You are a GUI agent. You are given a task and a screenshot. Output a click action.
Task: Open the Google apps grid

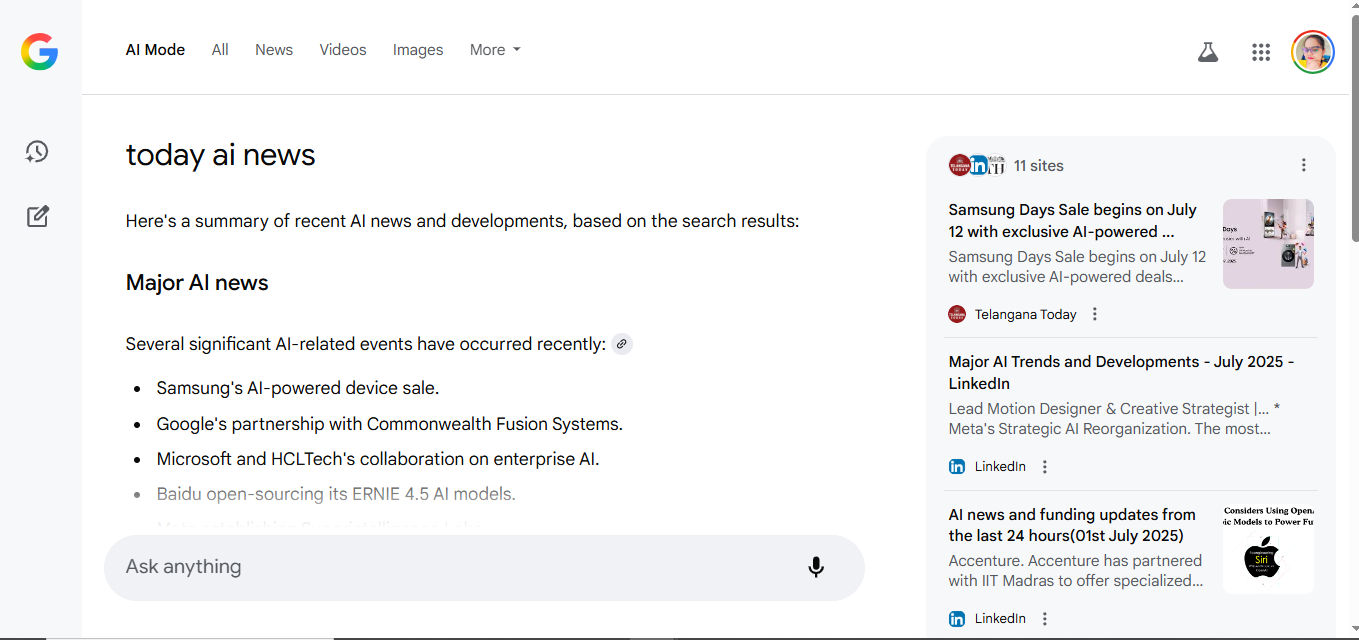point(1261,52)
